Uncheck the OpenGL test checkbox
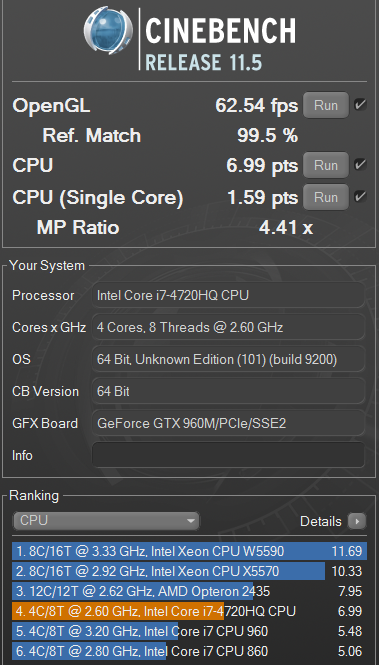 pyautogui.click(x=360, y=105)
